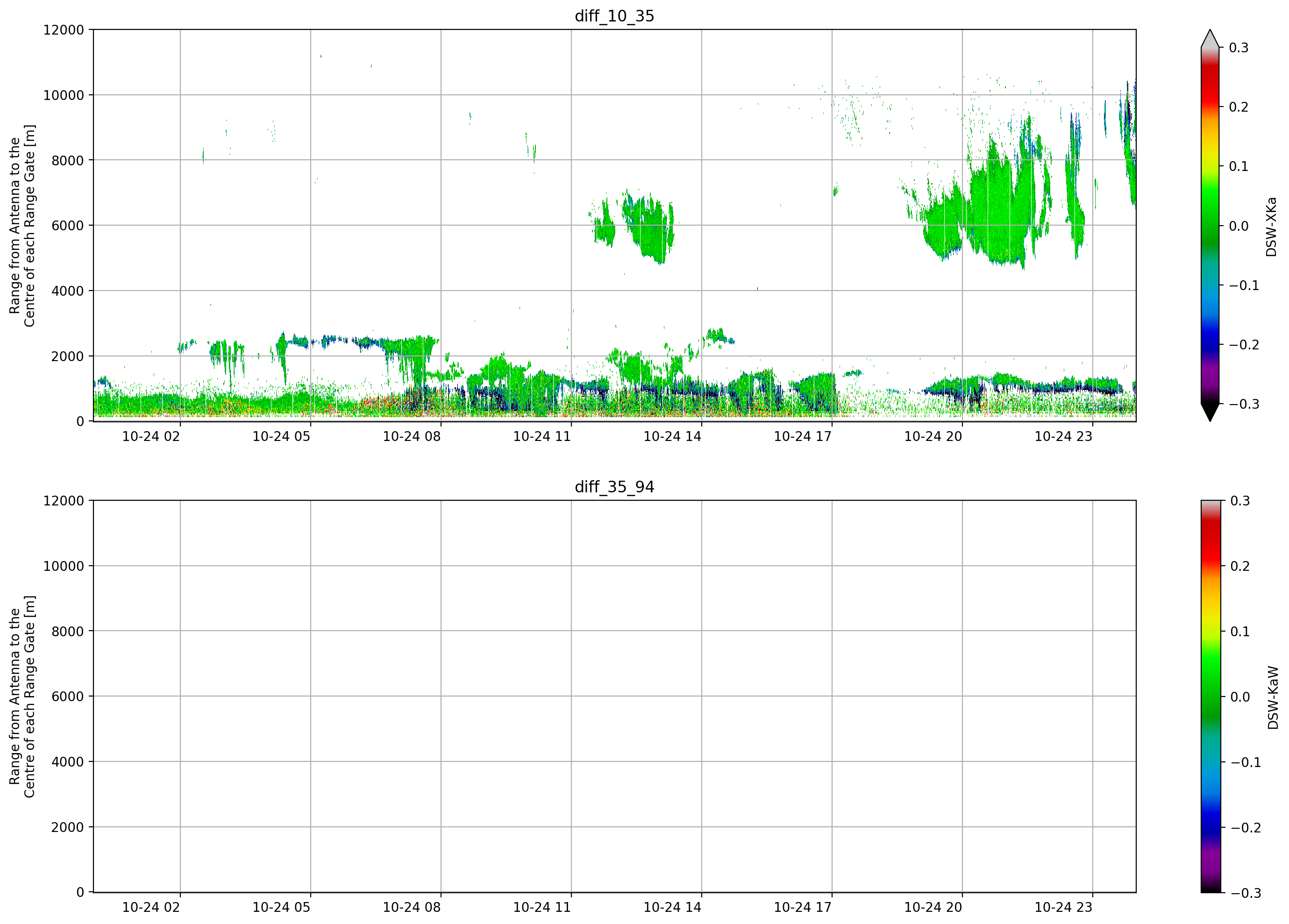Click the y-axis label of the diff_10_35 plot

point(22,226)
